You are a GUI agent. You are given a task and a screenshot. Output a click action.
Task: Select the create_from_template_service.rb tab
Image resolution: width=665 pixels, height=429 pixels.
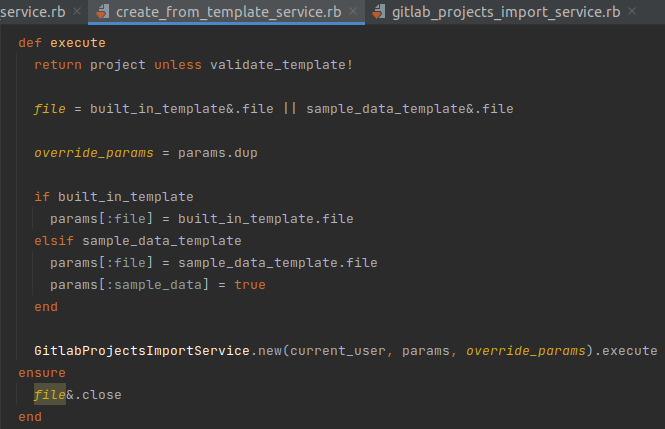point(228,13)
